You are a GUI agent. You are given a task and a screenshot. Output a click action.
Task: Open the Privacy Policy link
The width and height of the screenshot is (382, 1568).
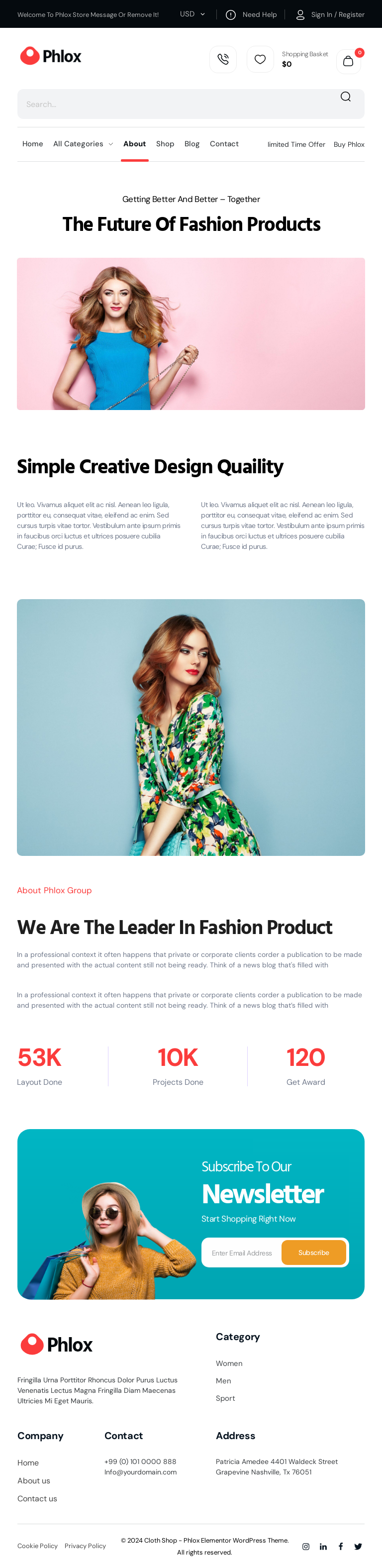click(x=85, y=1546)
